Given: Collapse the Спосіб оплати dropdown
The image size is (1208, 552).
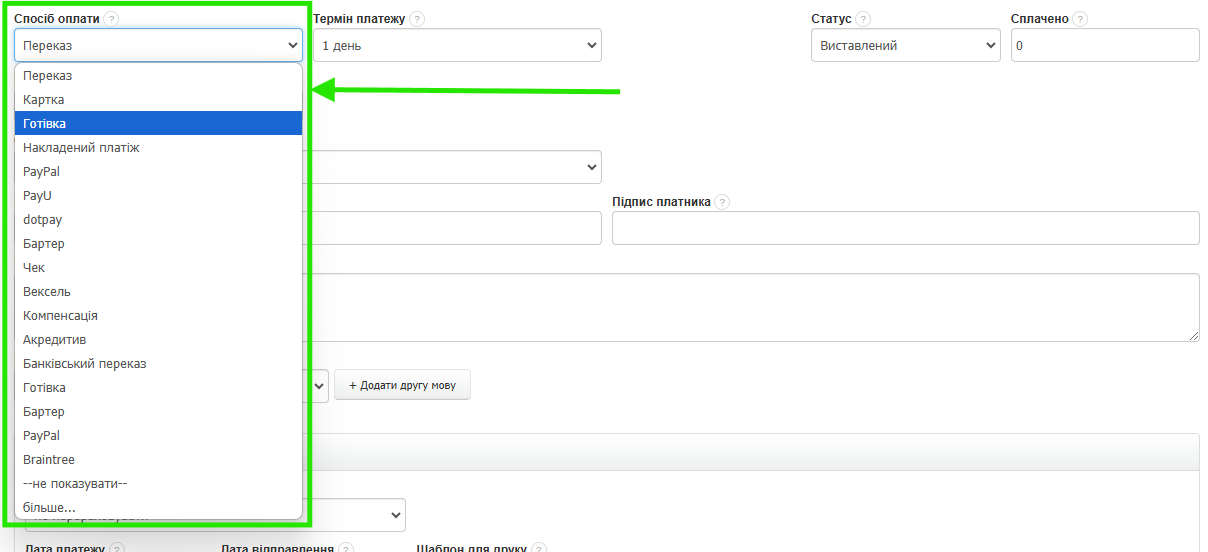Looking at the screenshot, I should click(158, 45).
